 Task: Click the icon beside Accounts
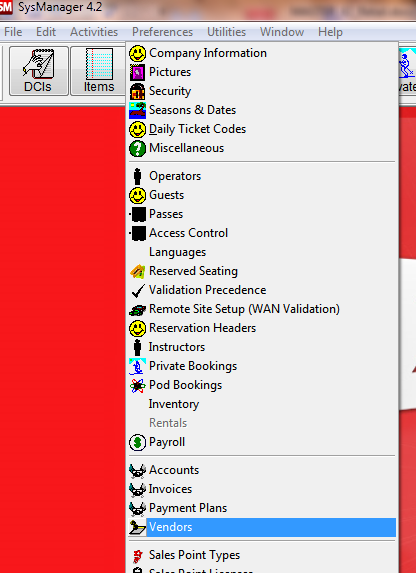coord(137,471)
